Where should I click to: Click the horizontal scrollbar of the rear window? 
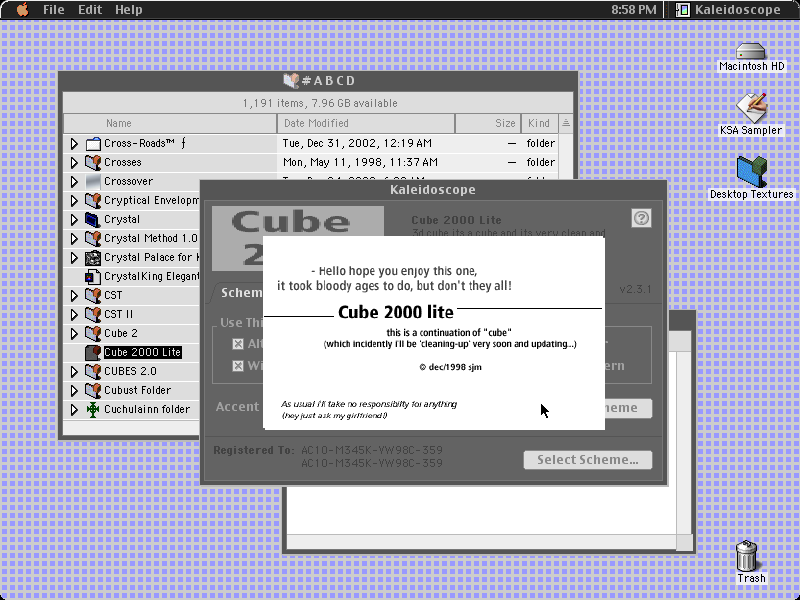click(482, 542)
